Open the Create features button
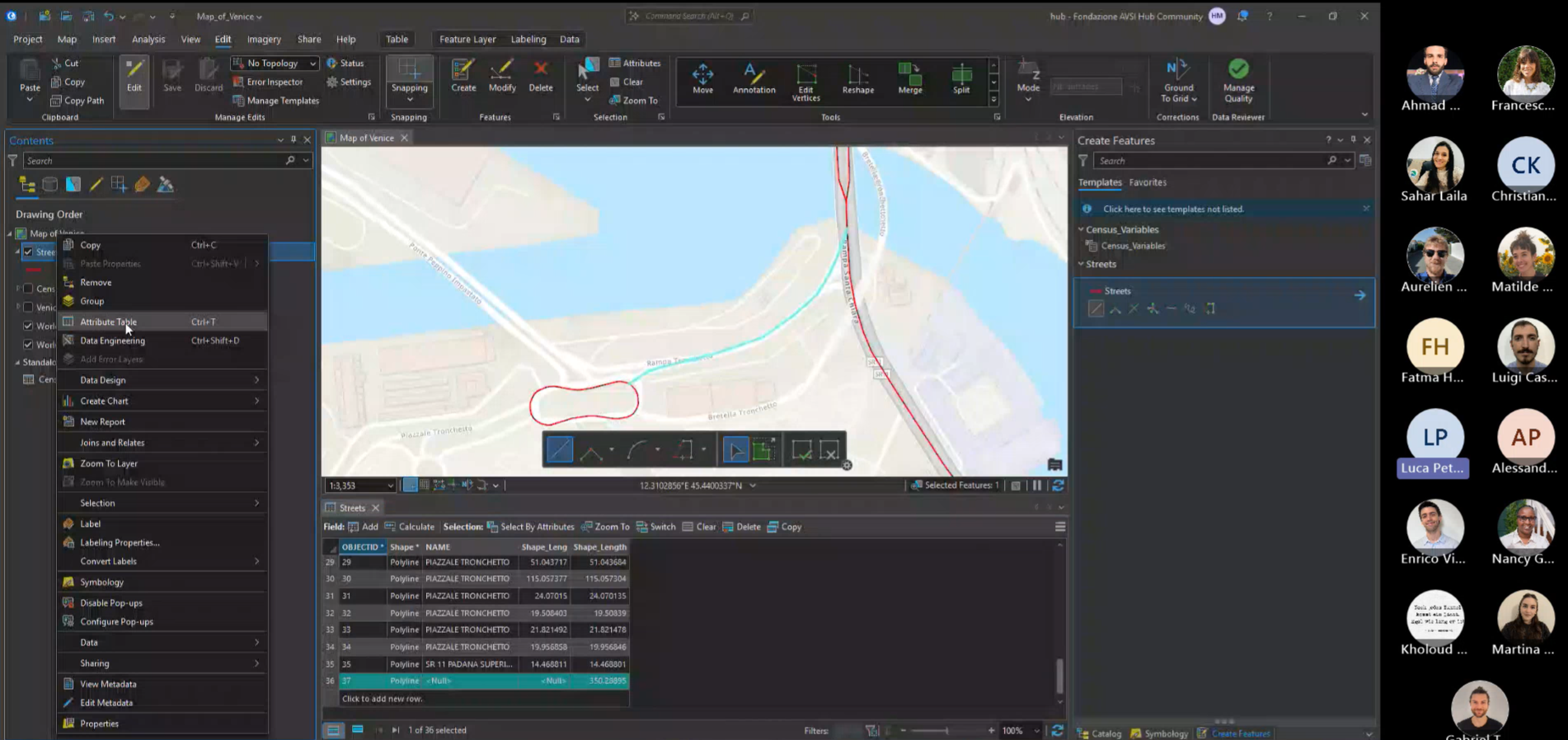The height and width of the screenshot is (740, 1568). pyautogui.click(x=463, y=76)
